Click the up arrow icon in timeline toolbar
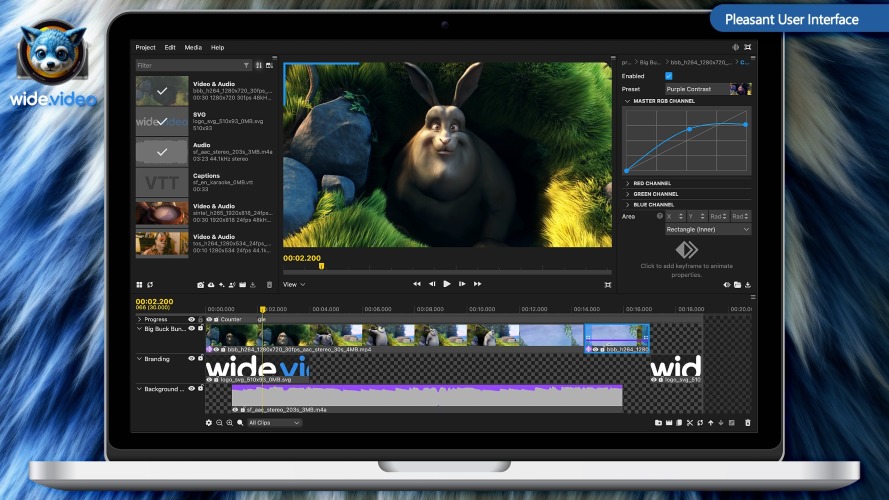 coord(710,422)
